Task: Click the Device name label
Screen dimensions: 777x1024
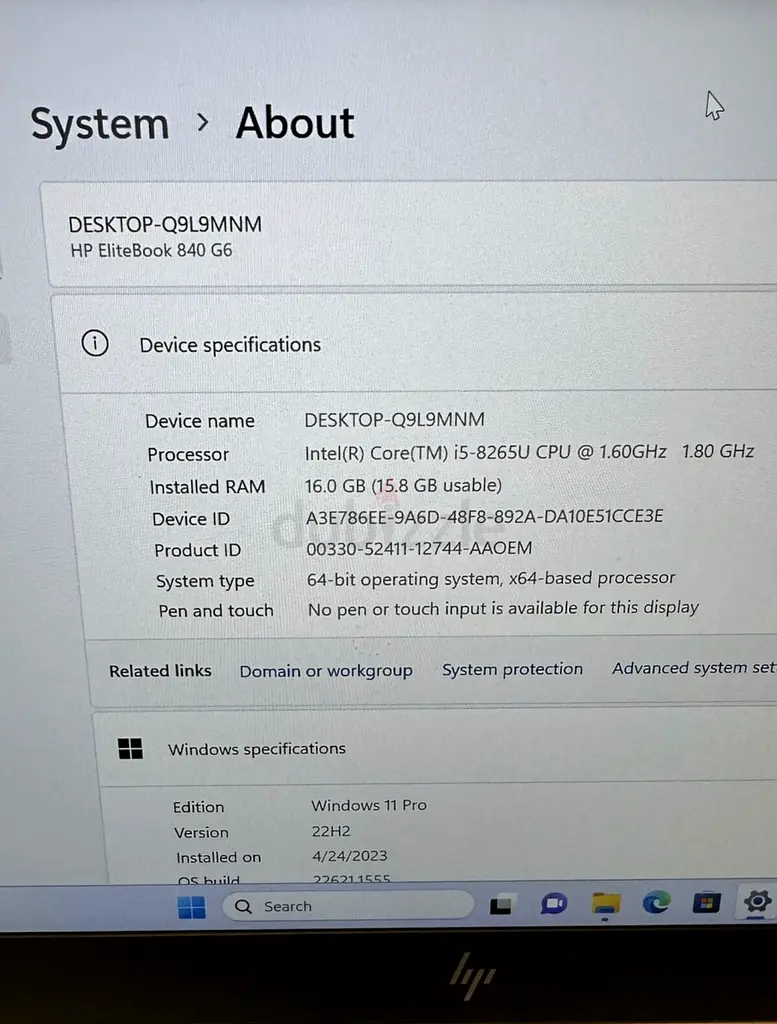Action: 200,421
